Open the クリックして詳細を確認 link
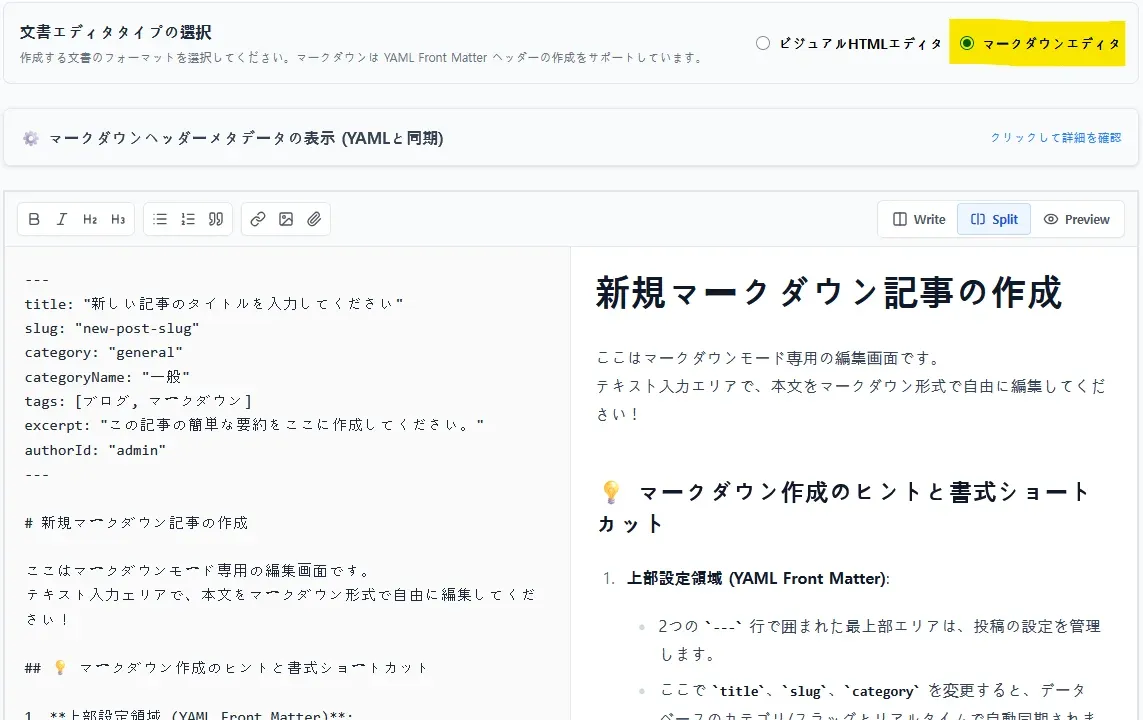The height and width of the screenshot is (720, 1143). click(1056, 138)
